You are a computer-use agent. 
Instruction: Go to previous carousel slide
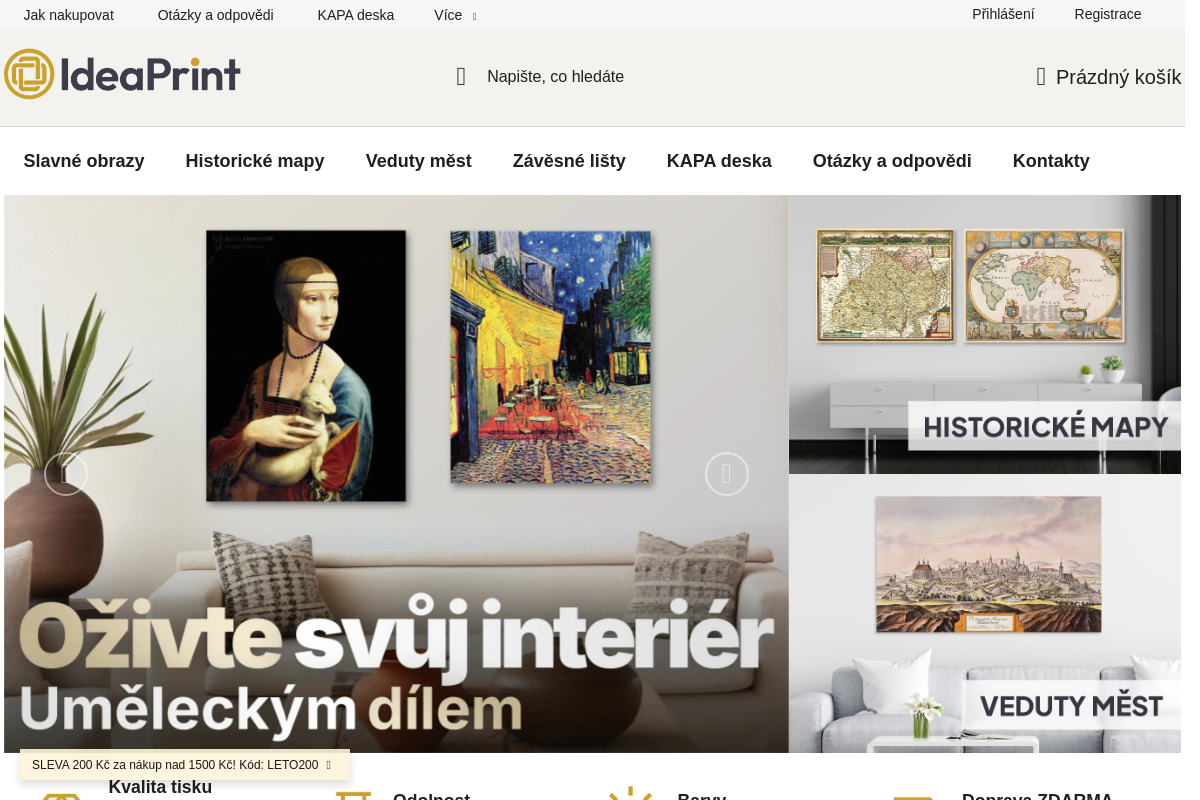click(x=66, y=474)
